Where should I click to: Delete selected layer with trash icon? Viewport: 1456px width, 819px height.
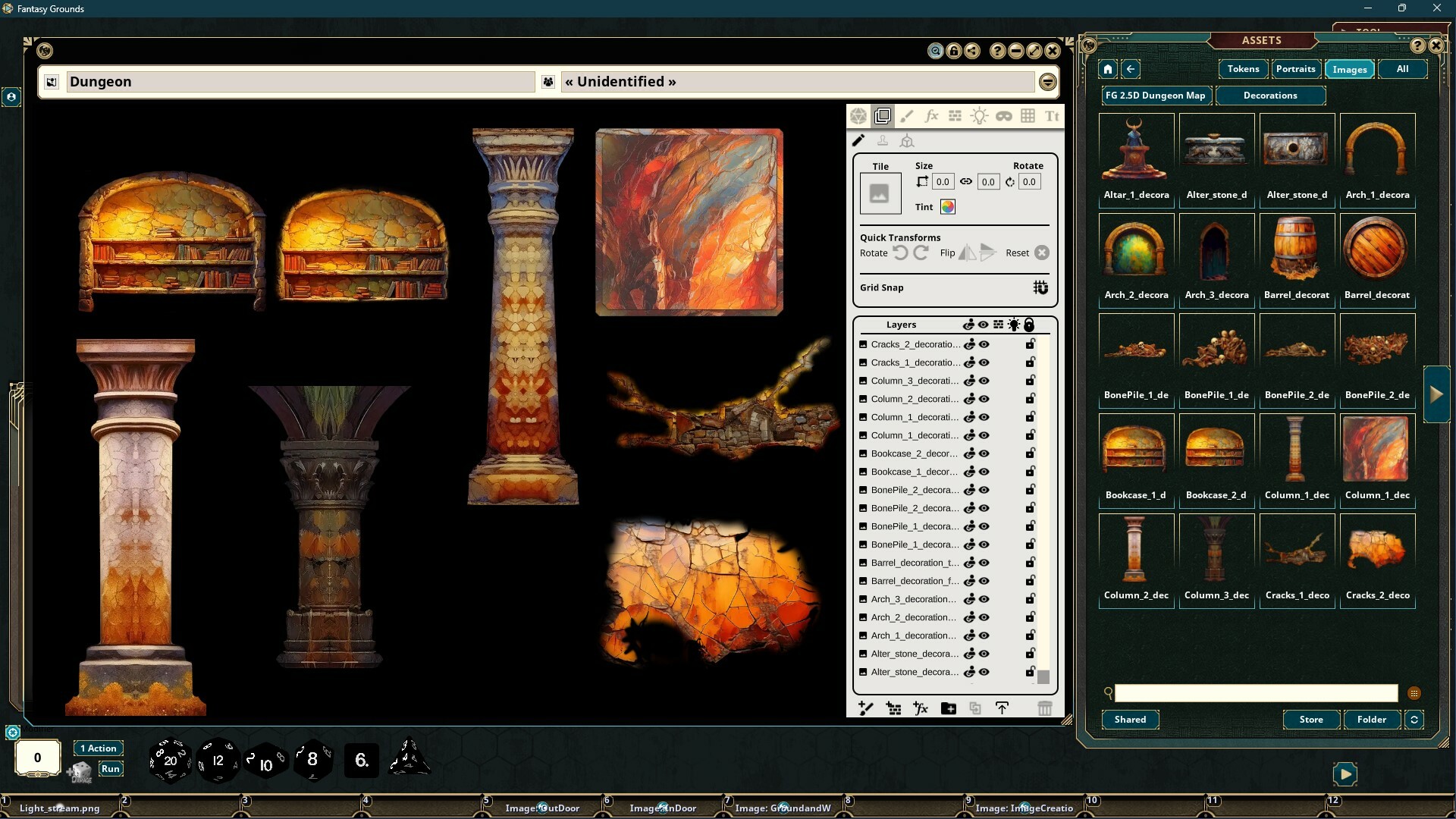1046,708
